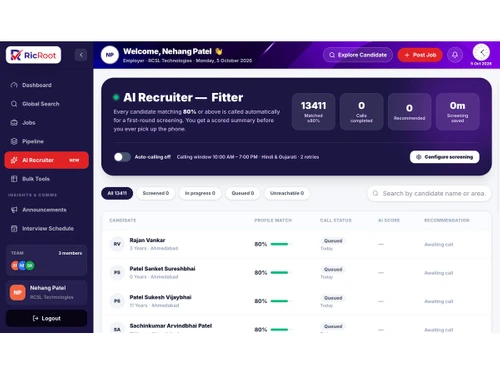The width and height of the screenshot is (500, 375).
Task: Click the Configure screening button
Action: tap(445, 157)
